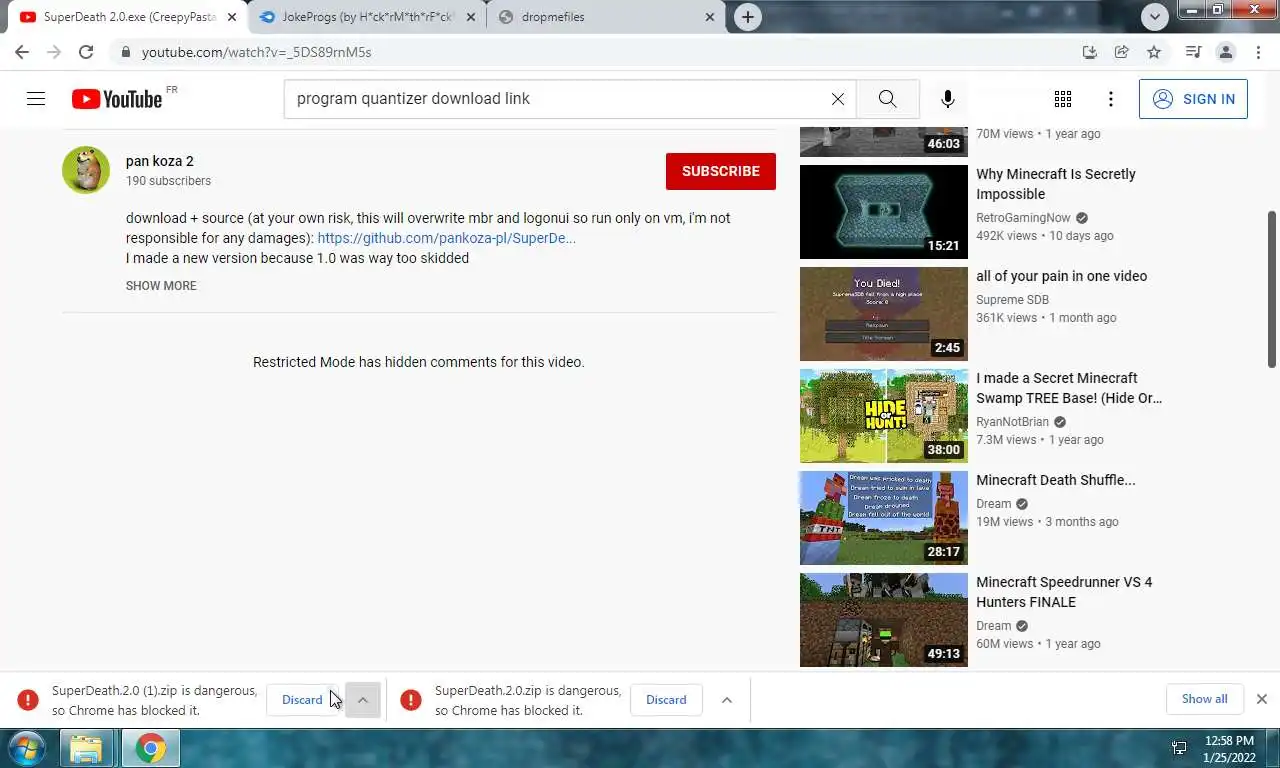Open YouTube settings three-dot menu

(1110, 98)
